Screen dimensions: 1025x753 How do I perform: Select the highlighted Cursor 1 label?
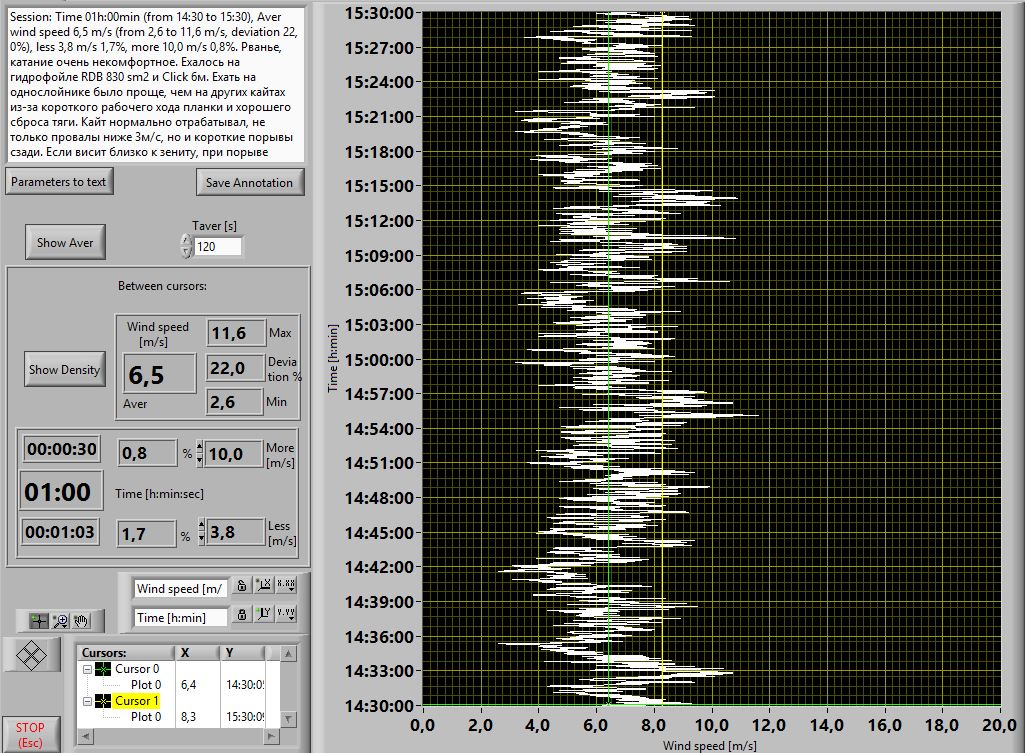(136, 701)
